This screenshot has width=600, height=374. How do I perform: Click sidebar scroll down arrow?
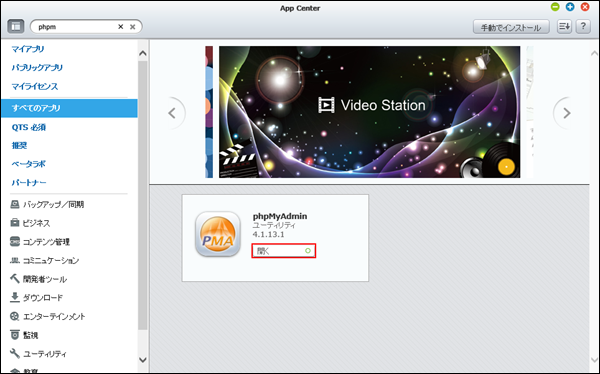coord(143,360)
